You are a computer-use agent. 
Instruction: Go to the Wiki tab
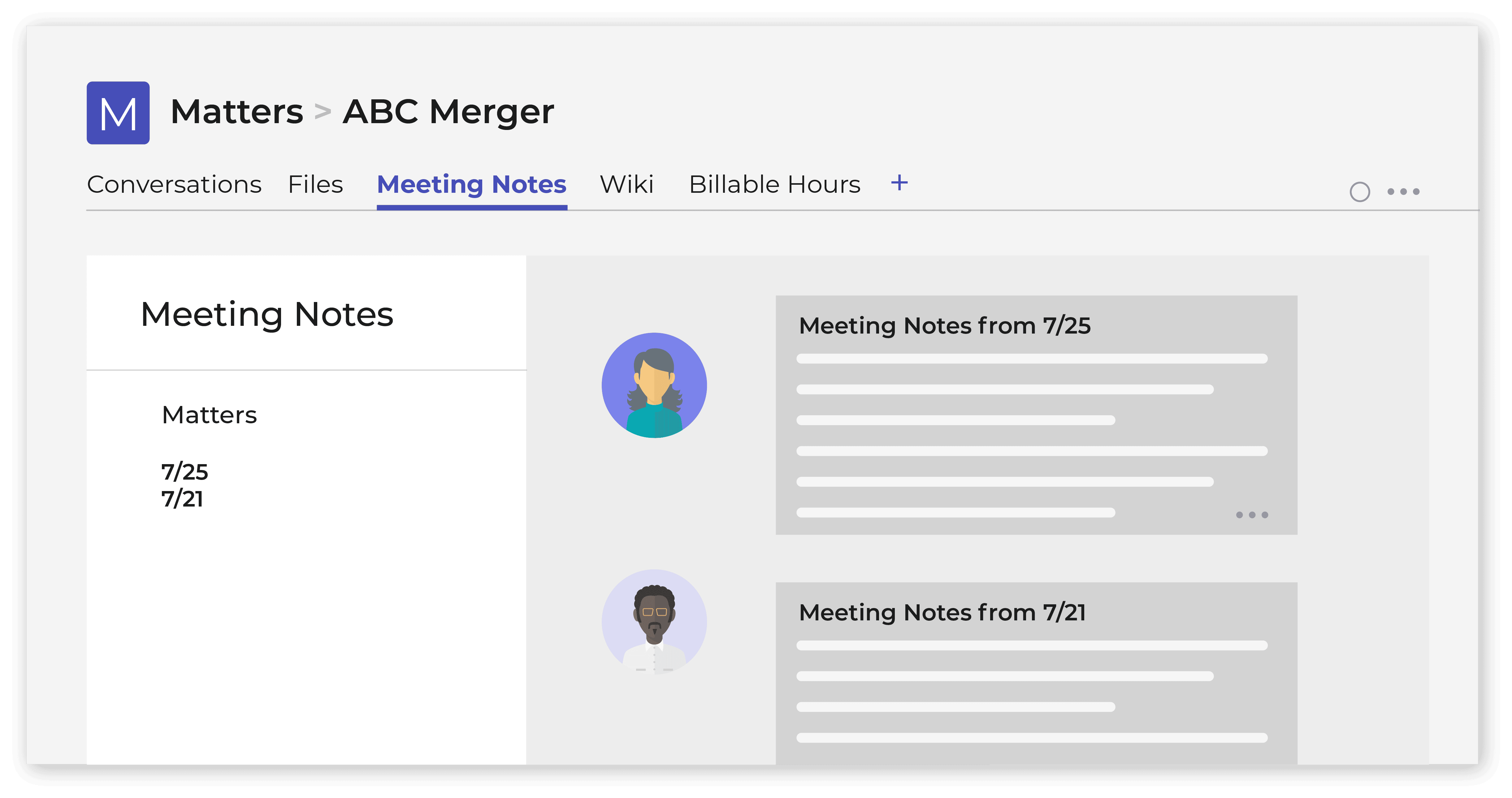pyautogui.click(x=627, y=184)
